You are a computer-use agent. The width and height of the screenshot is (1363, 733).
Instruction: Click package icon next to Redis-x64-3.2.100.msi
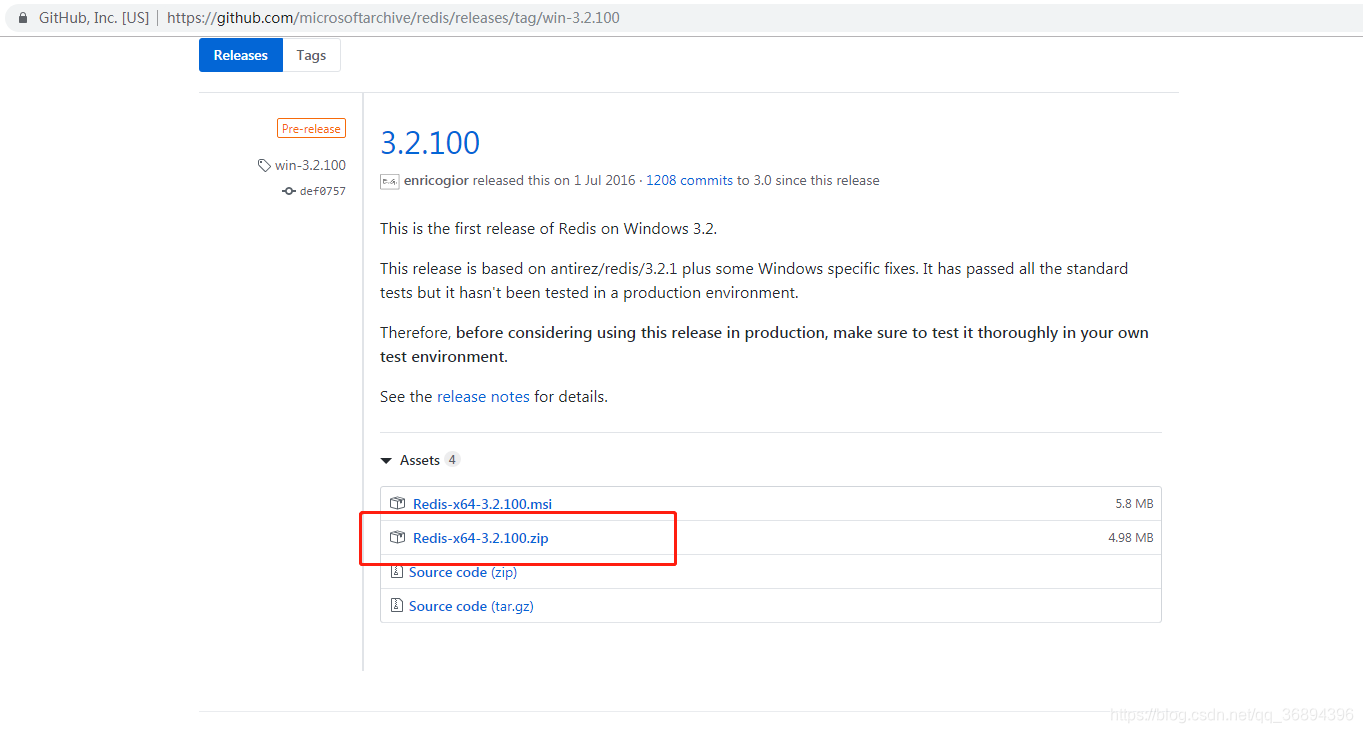coord(397,504)
